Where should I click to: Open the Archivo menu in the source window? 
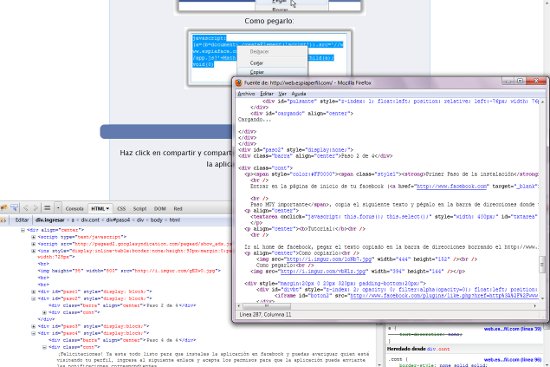[246, 94]
